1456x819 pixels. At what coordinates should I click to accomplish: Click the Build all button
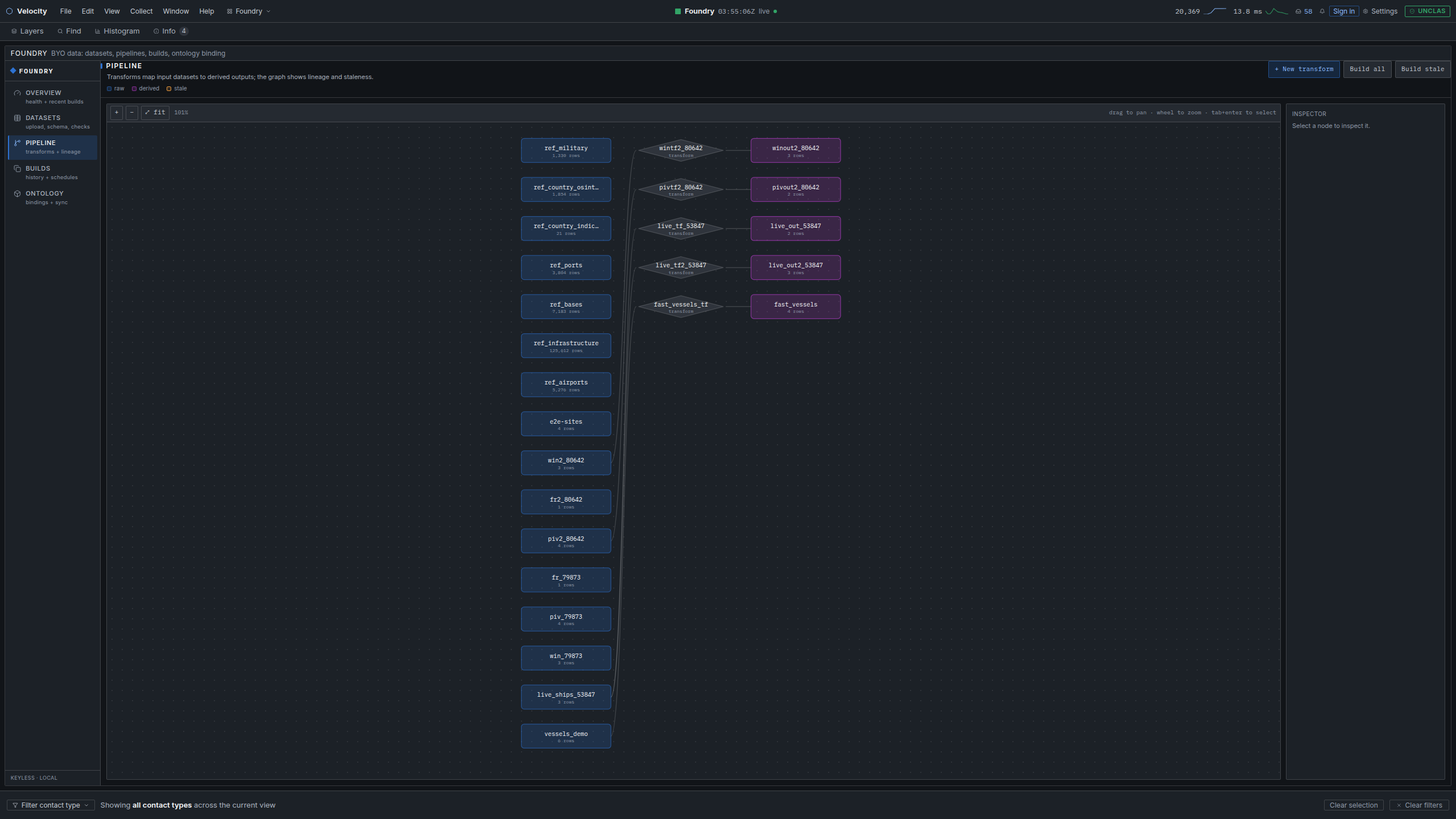pos(1367,69)
